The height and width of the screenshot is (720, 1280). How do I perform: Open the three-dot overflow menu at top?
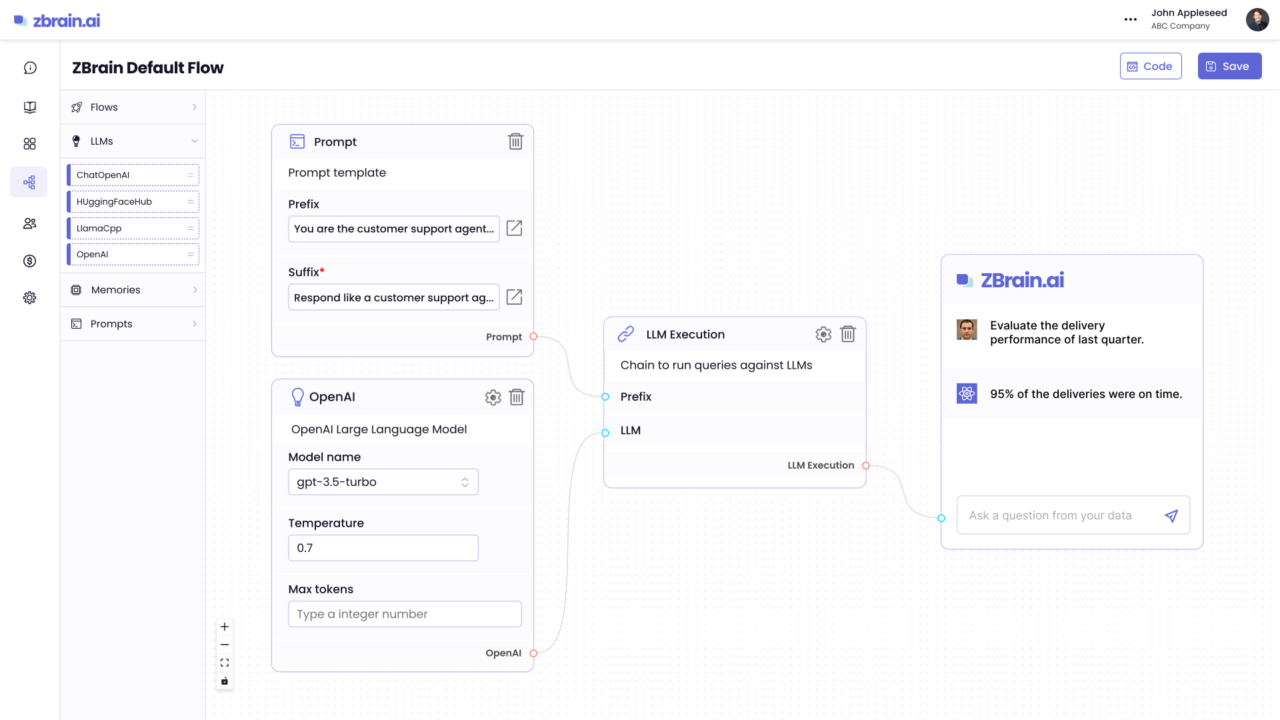click(x=1130, y=19)
